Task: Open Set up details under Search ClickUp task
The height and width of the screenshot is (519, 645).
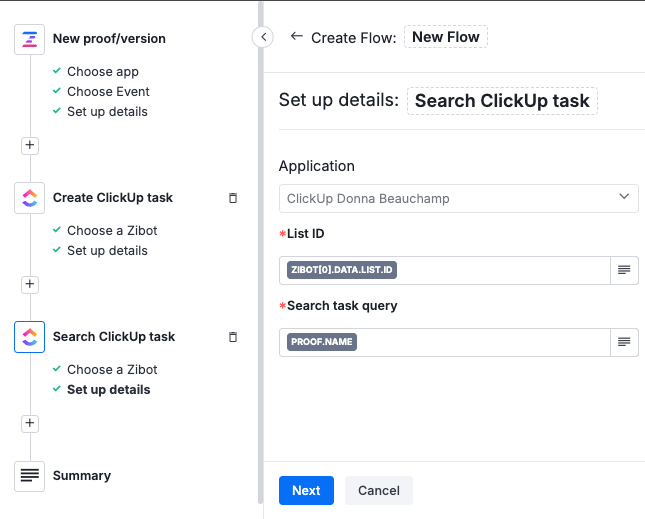Action: [109, 390]
